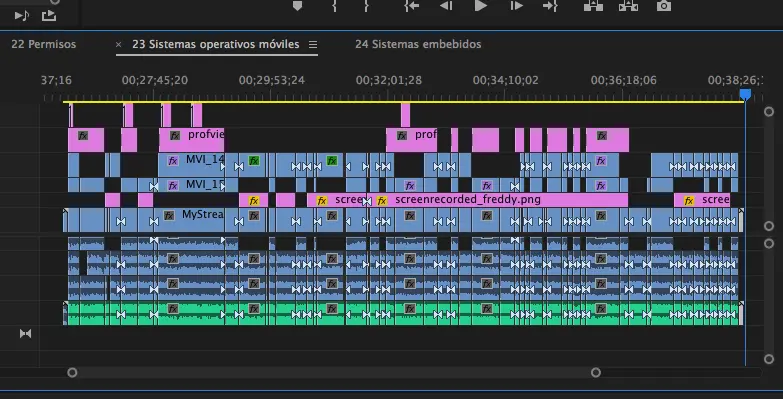The image size is (783, 399).
Task: Click the fx badge on the profvie clip
Action: click(175, 135)
